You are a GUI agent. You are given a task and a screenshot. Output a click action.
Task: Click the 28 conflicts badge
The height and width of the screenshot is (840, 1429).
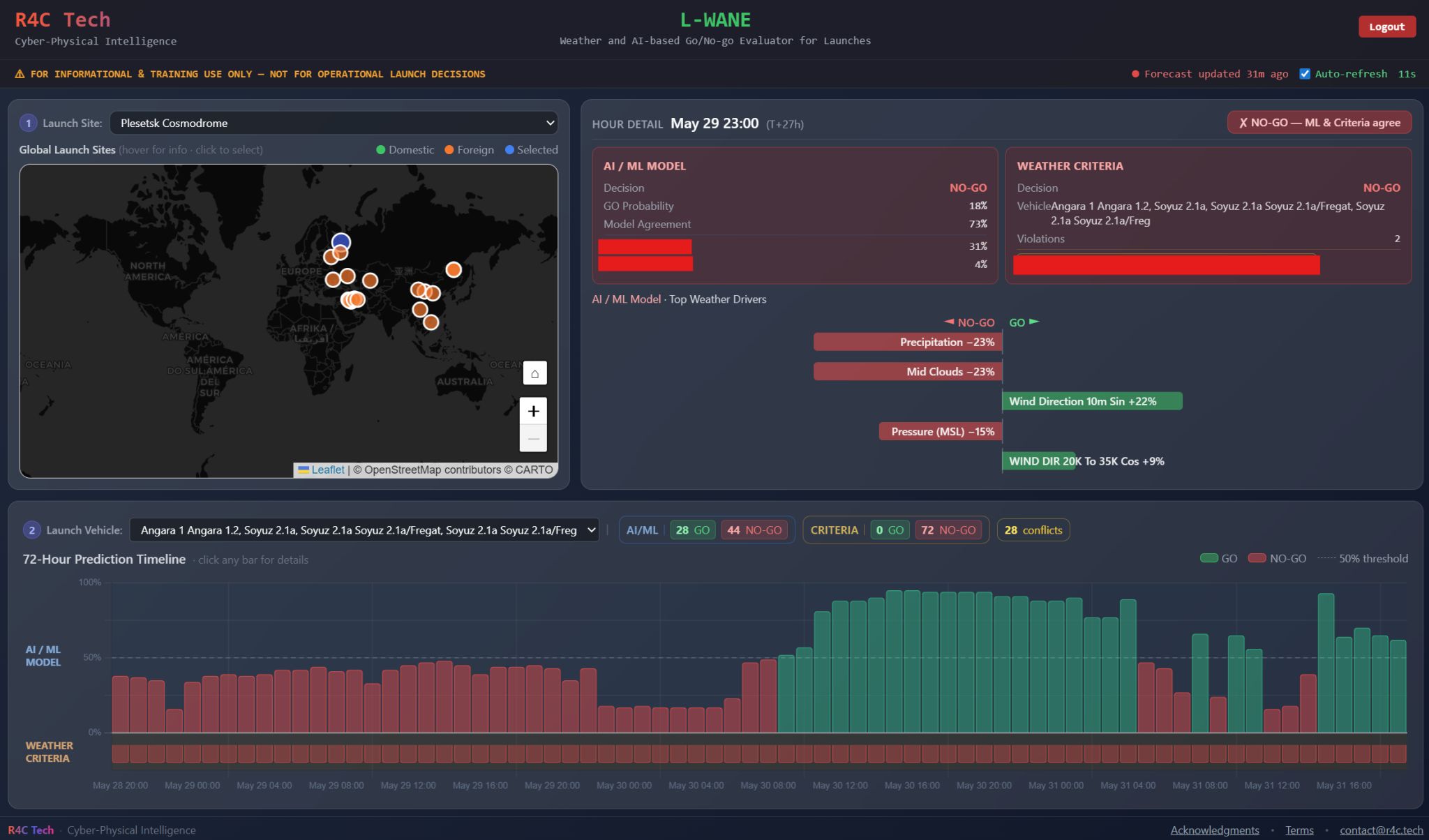click(x=1033, y=530)
